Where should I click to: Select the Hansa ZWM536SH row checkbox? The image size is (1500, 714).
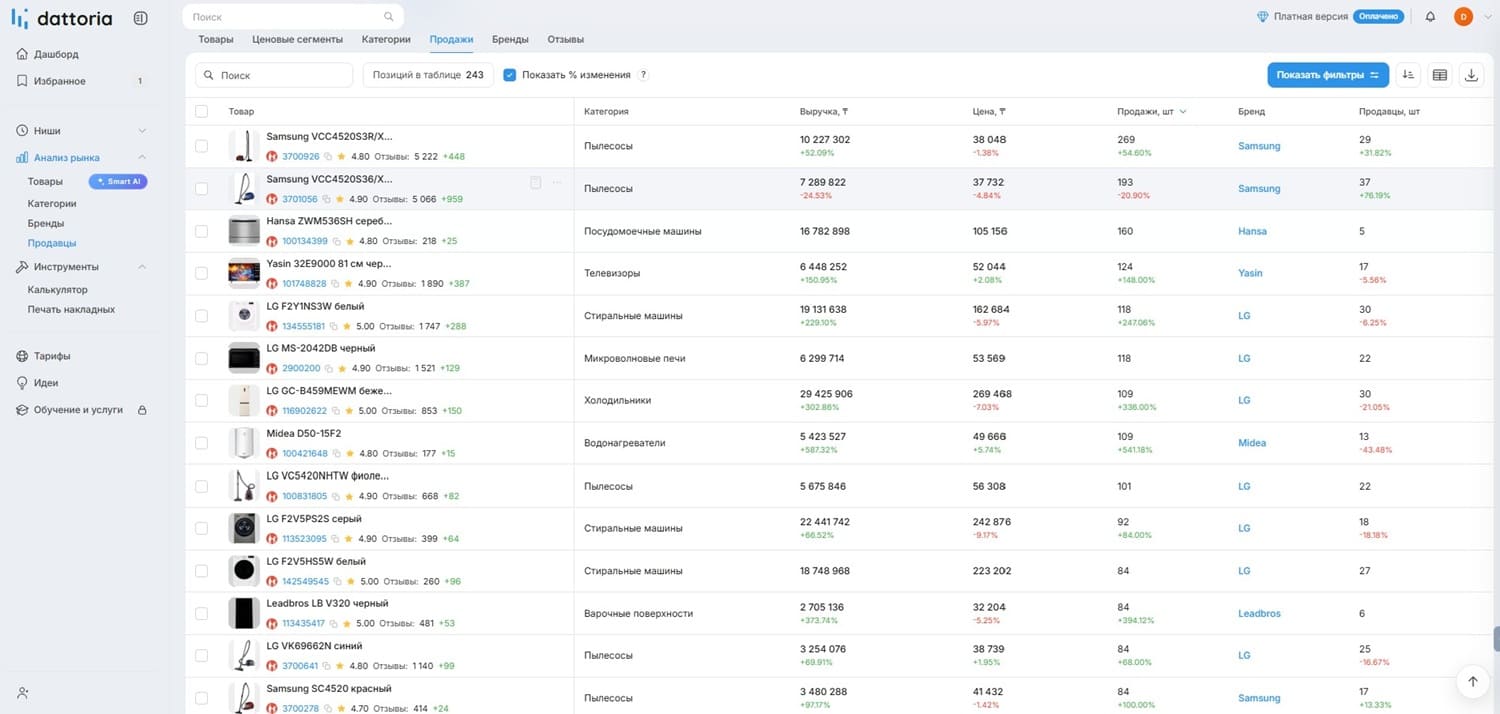[201, 231]
